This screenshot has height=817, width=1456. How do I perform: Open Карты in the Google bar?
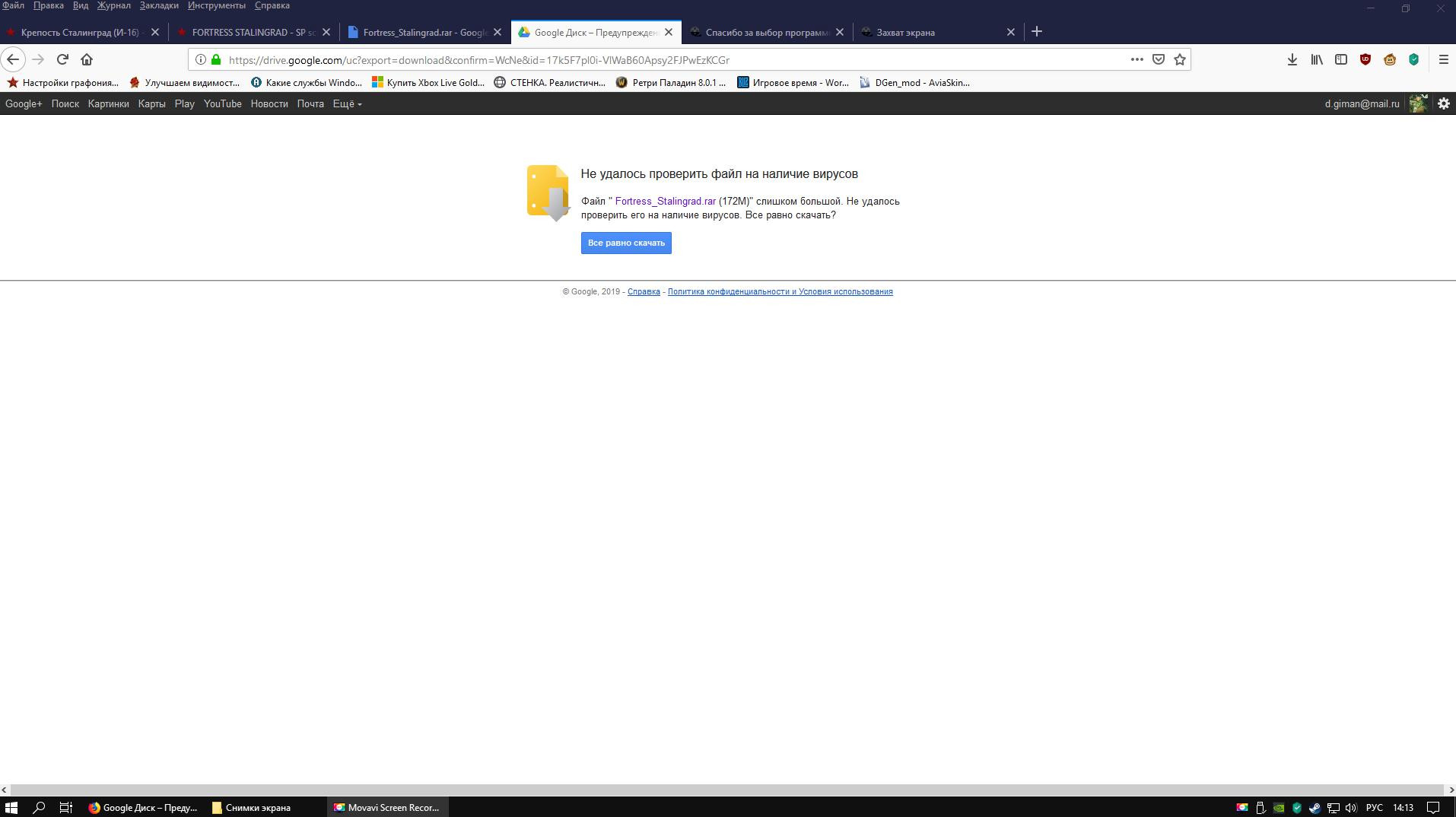(151, 103)
